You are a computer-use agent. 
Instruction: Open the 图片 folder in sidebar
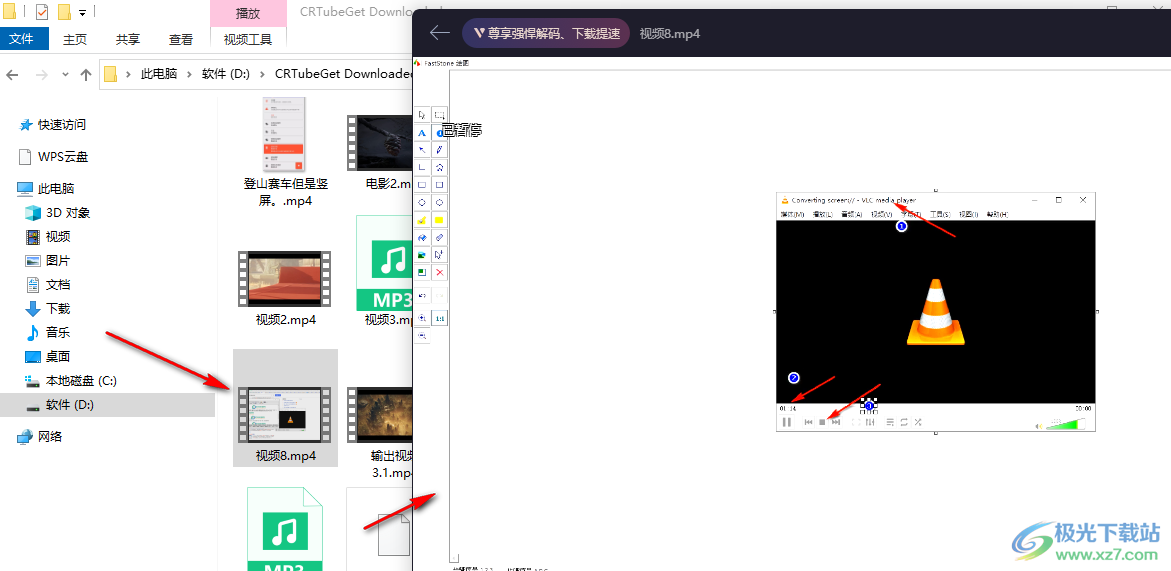coord(48,260)
